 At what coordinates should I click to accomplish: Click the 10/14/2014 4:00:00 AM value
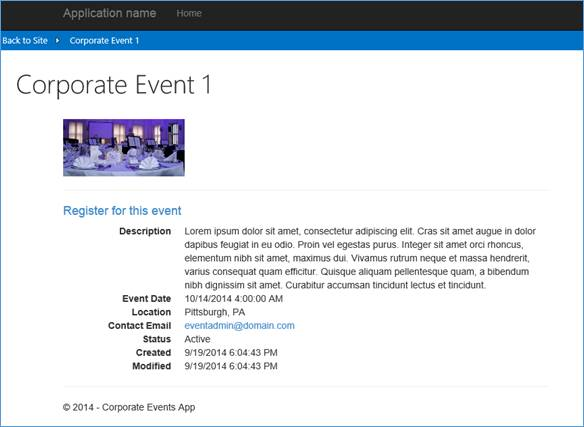(x=234, y=298)
